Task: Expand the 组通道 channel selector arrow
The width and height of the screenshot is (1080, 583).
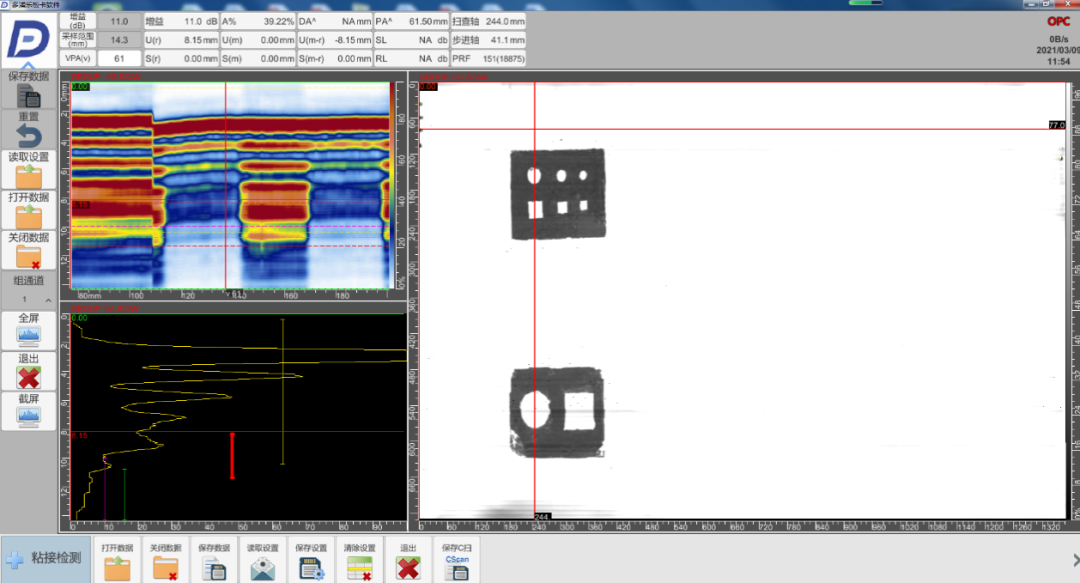Action: click(47, 300)
